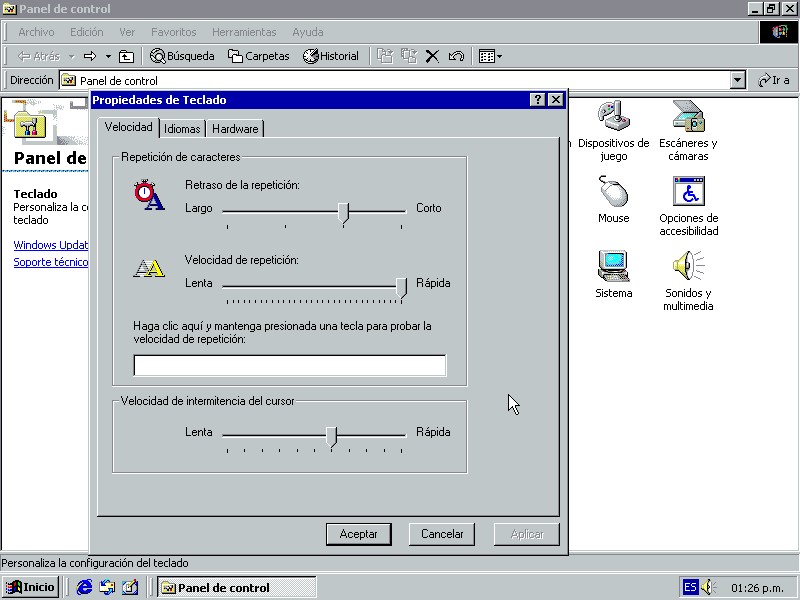
Task: Switch to the Hardware tab
Action: [x=235, y=129]
